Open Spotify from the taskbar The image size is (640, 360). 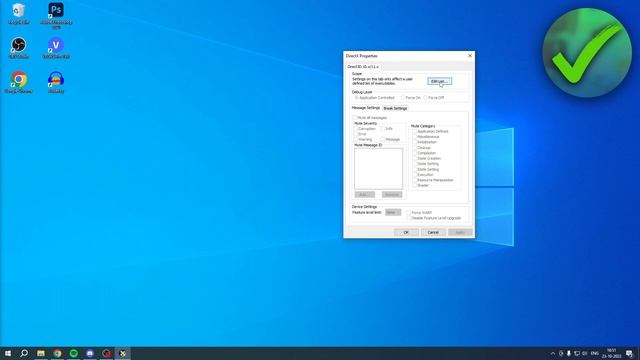[73, 353]
